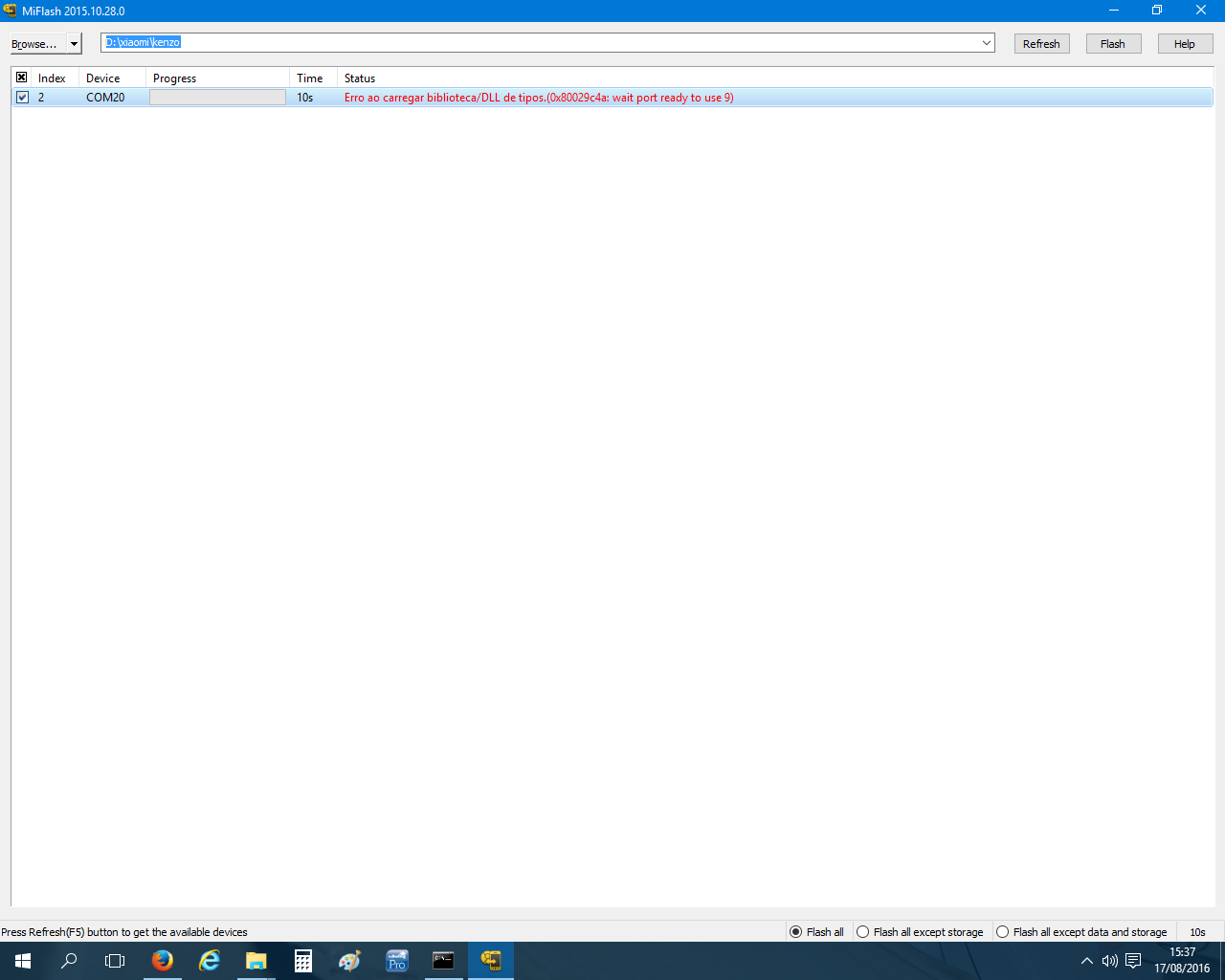The width and height of the screenshot is (1225, 980).
Task: Click the Refresh button
Action: (x=1041, y=44)
